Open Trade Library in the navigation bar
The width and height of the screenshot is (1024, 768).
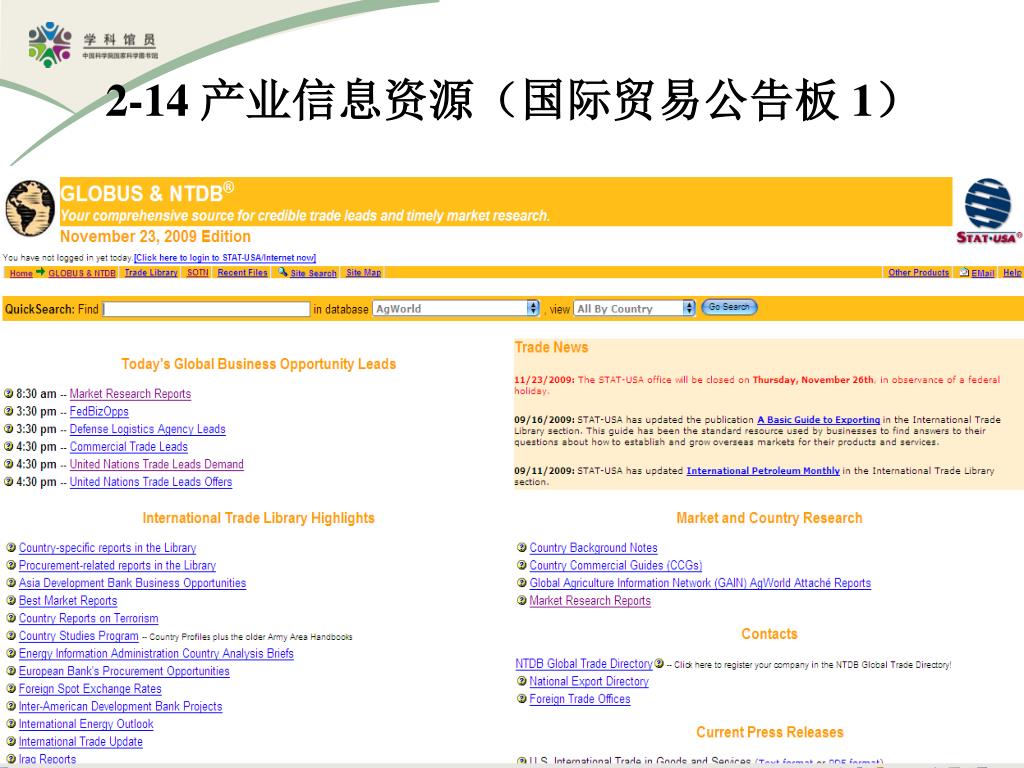151,272
